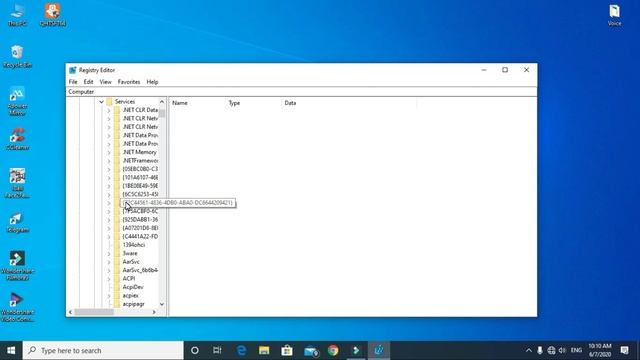
Task: Click the Type here to search box
Action: 103,351
